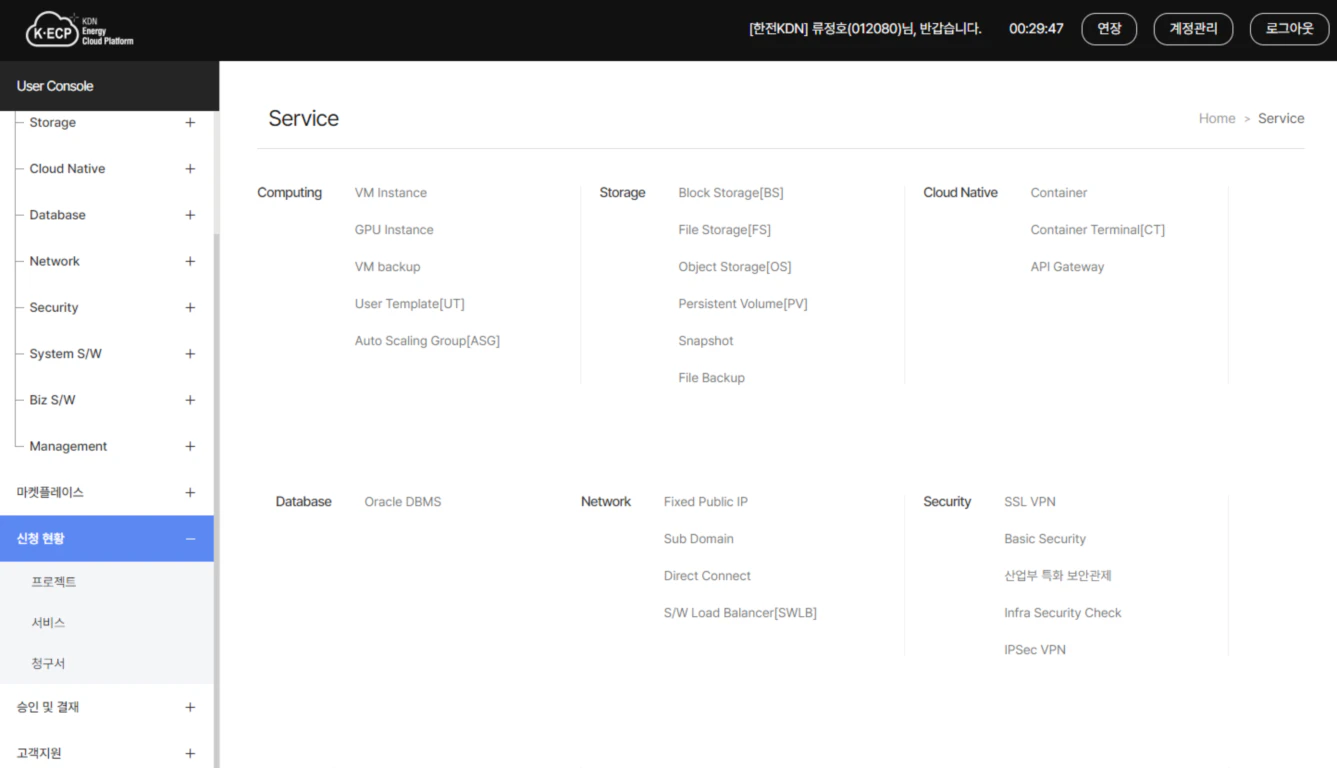Viewport: 1337px width, 768px height.
Task: Go to Home in the breadcrumb
Action: tap(1217, 118)
